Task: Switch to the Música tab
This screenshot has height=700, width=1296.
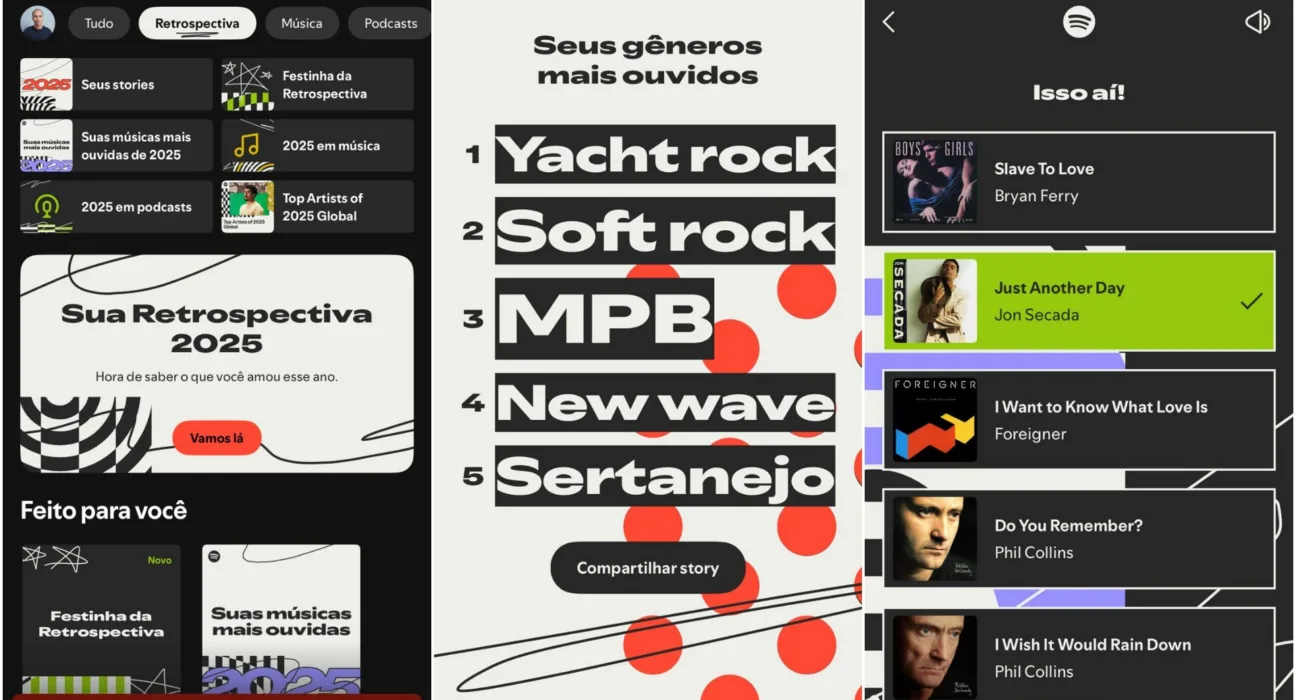Action: point(302,22)
